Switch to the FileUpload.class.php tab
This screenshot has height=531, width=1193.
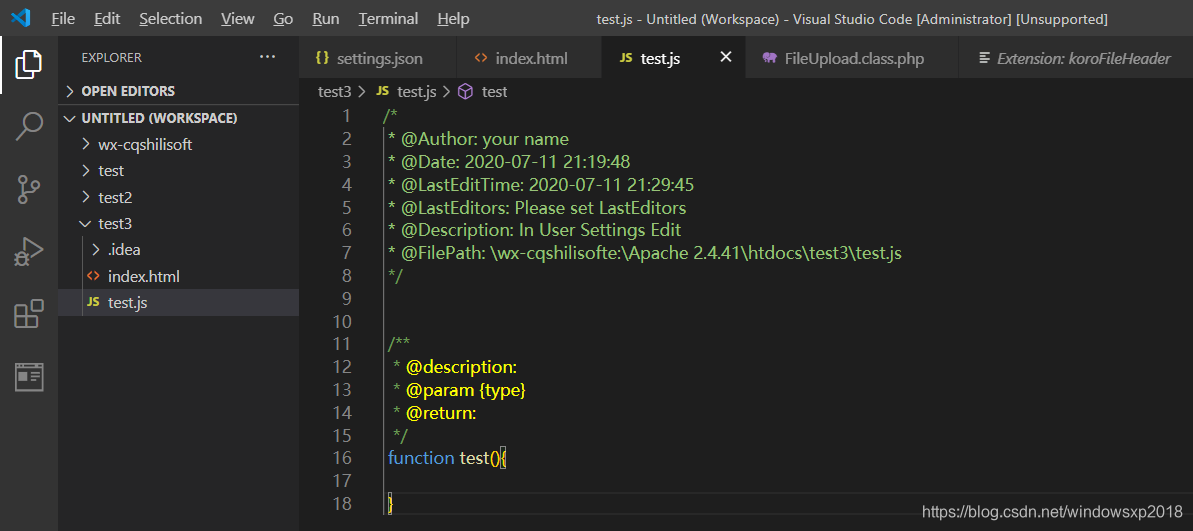853,58
